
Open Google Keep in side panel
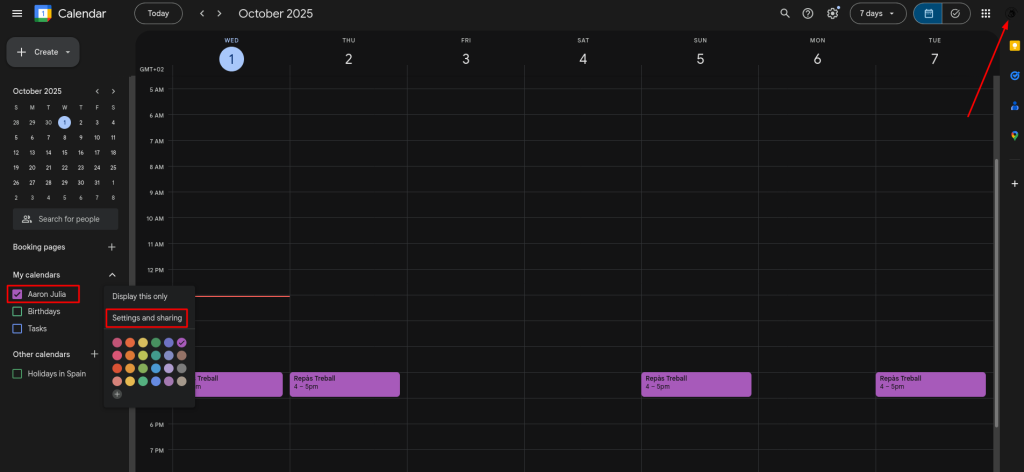pyautogui.click(x=1014, y=46)
